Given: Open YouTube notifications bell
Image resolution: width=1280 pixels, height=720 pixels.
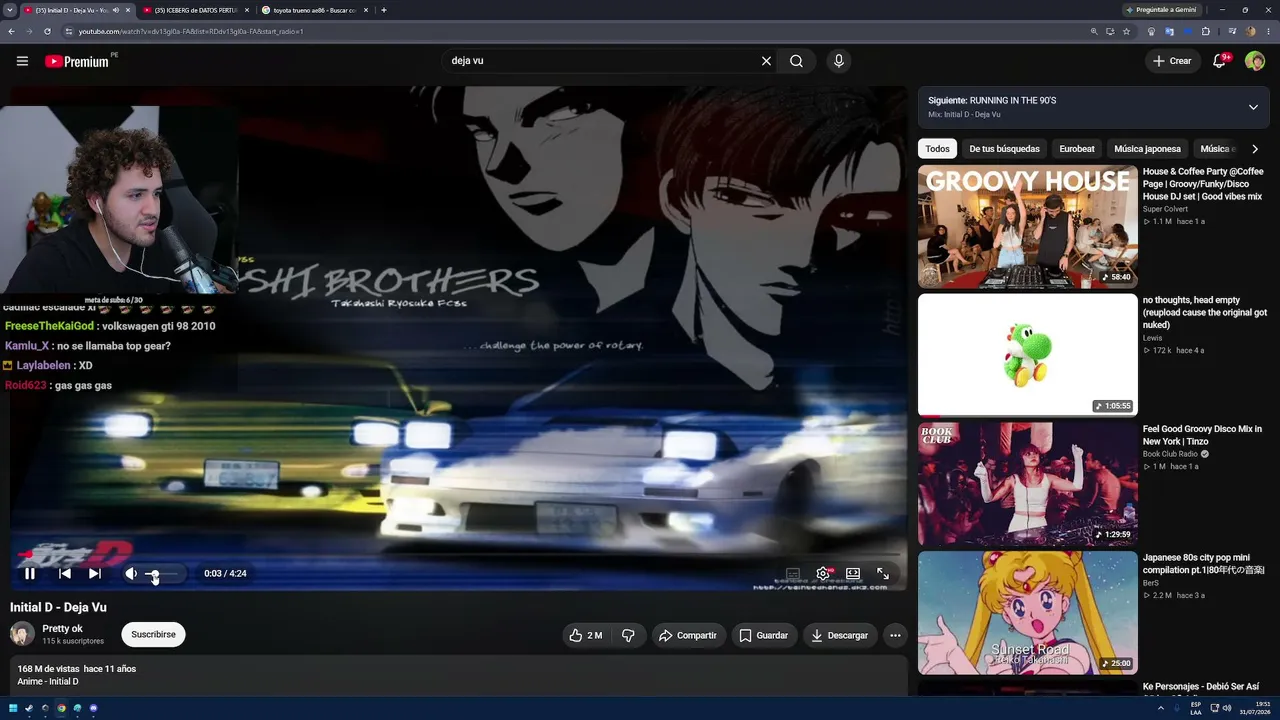Looking at the screenshot, I should 1220,61.
